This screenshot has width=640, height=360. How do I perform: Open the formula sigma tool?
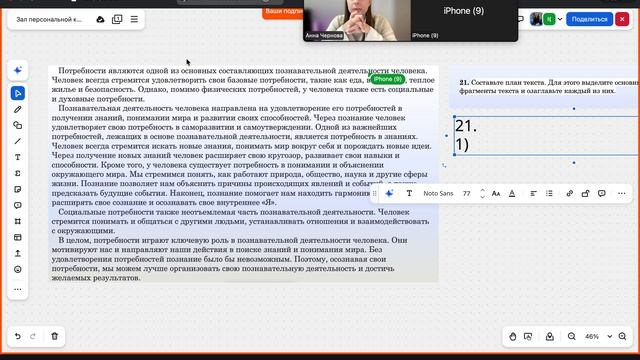(18, 173)
